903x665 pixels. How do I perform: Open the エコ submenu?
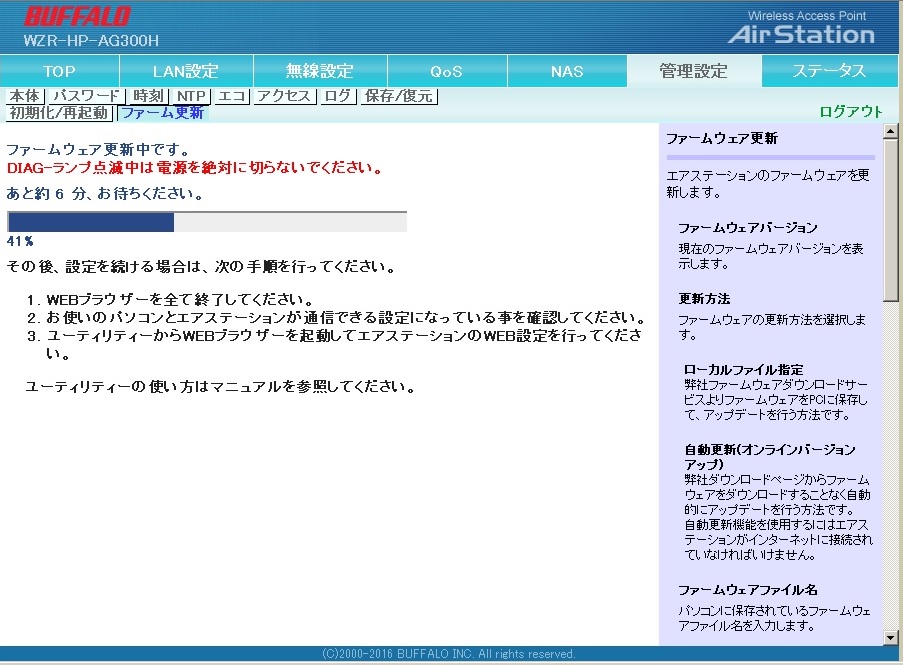232,96
